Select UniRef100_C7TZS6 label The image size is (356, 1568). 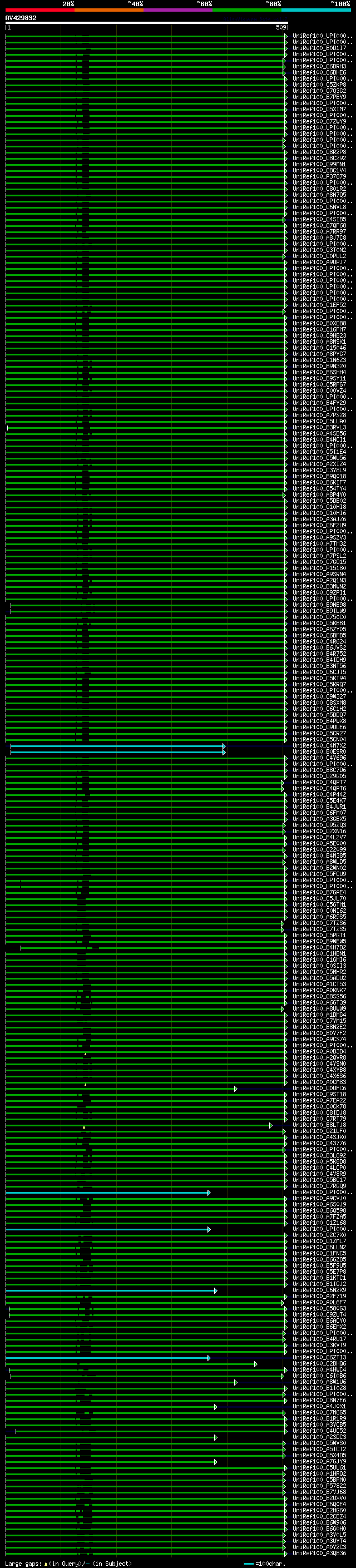click(319, 924)
